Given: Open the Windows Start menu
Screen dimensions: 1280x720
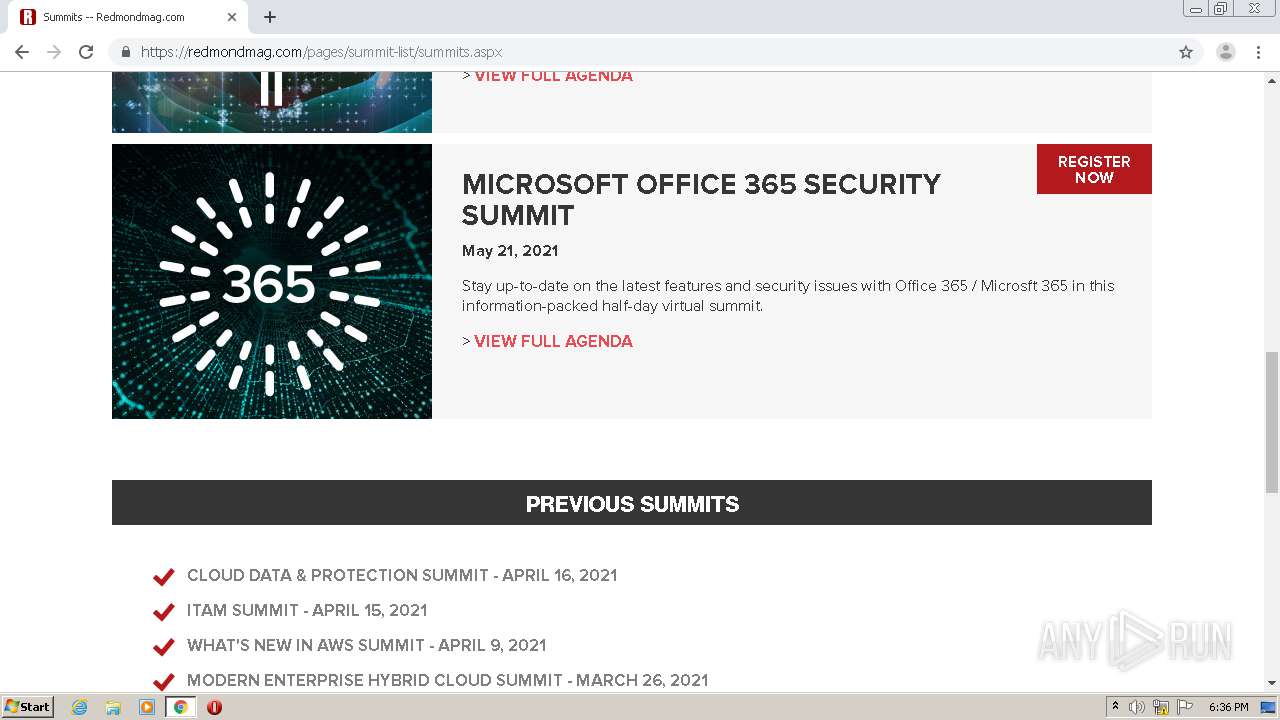Looking at the screenshot, I should coord(28,707).
